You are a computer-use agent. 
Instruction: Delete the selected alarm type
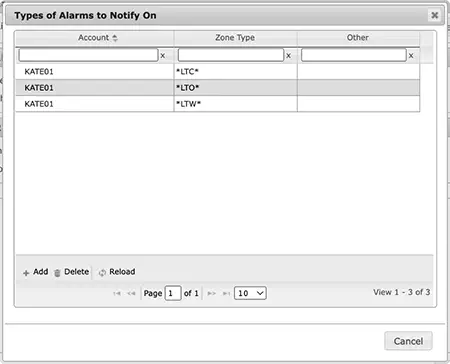click(72, 272)
